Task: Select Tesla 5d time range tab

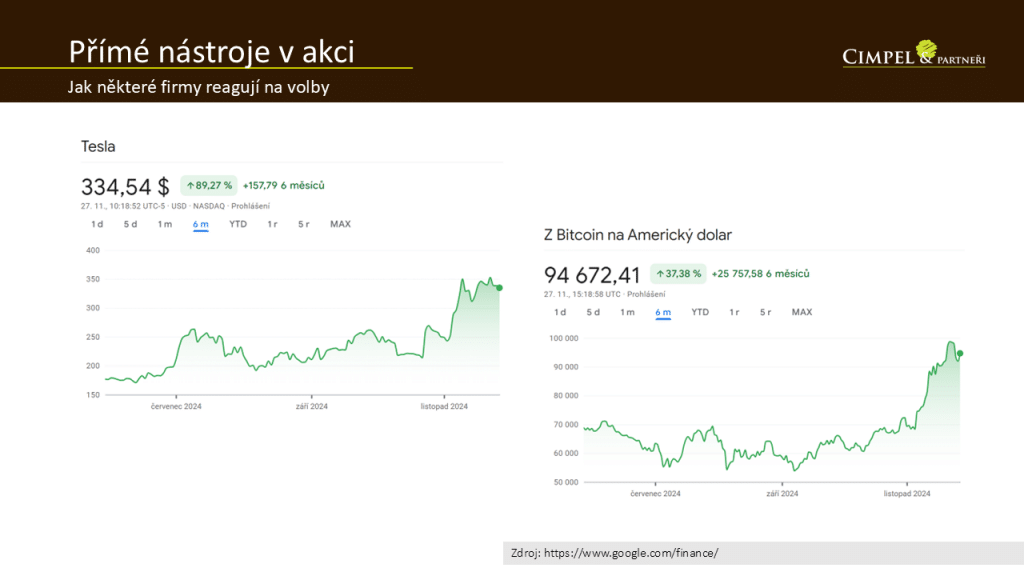Action: pos(130,224)
